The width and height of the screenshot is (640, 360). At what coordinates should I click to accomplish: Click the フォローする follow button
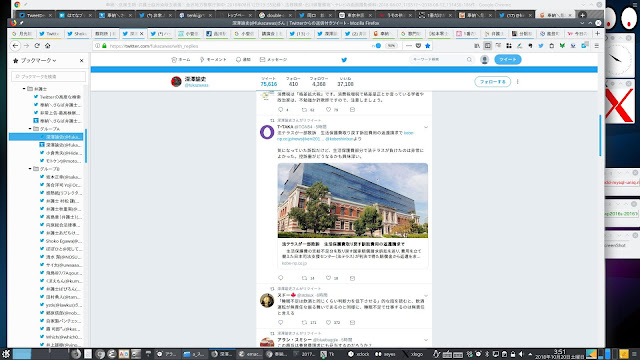493,82
